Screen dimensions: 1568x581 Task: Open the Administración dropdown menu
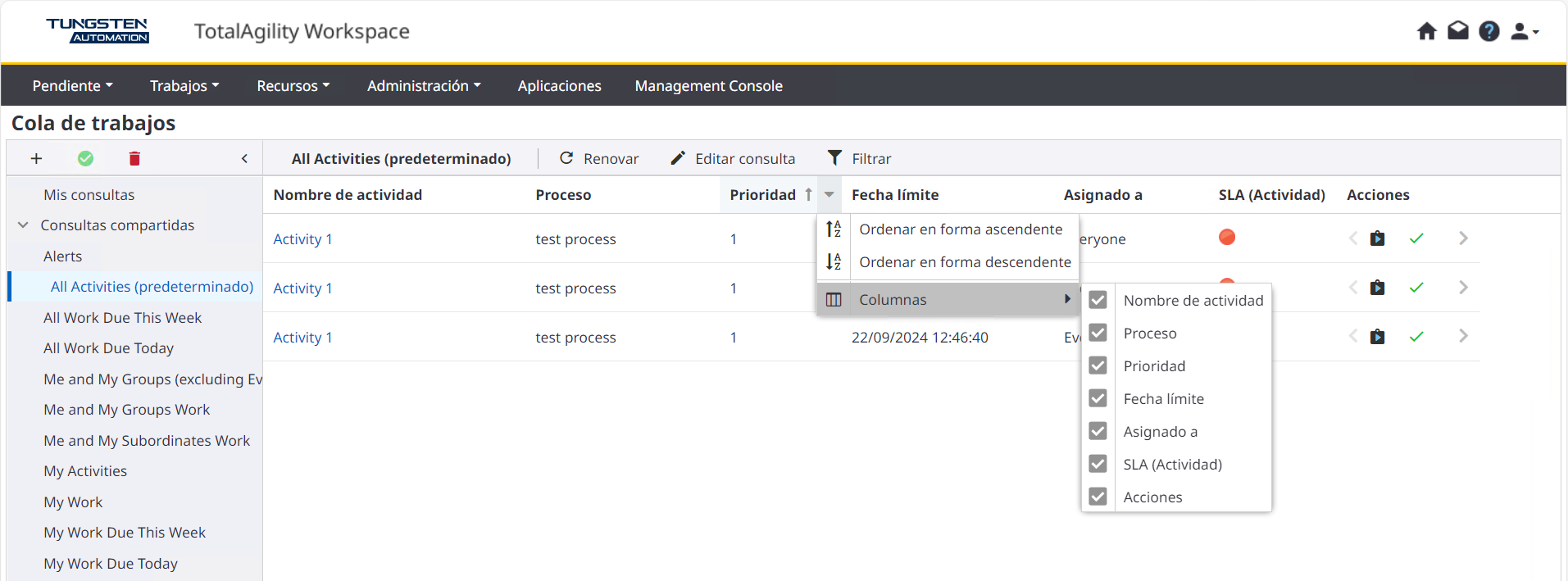coord(424,86)
